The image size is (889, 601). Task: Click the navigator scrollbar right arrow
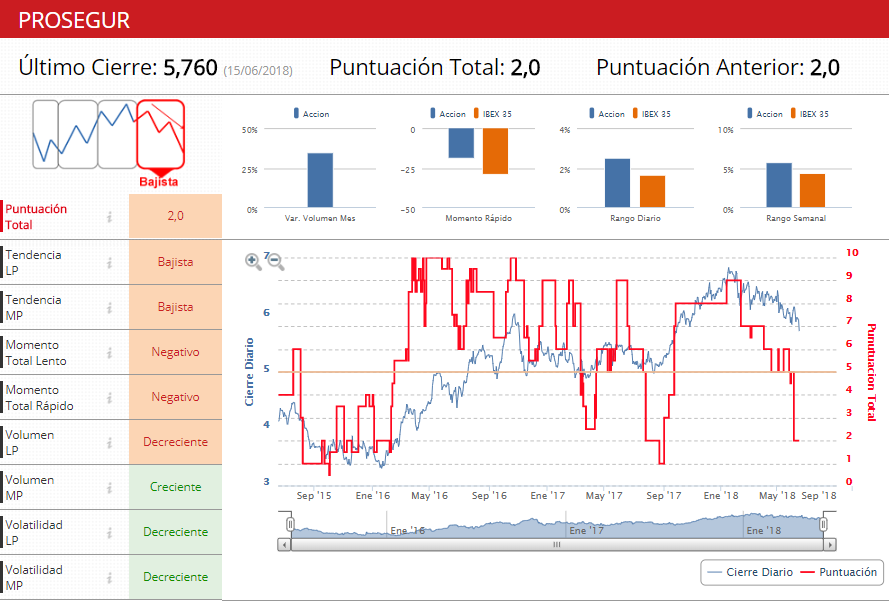[830, 545]
